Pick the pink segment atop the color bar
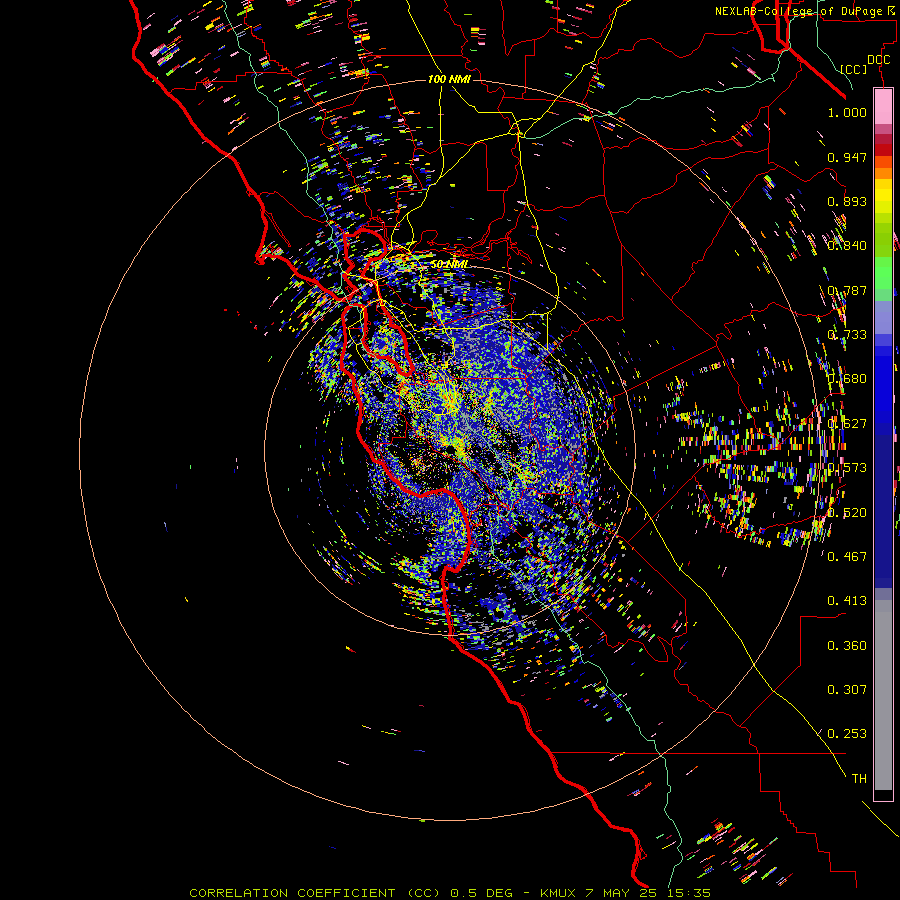This screenshot has width=900, height=900. (883, 106)
